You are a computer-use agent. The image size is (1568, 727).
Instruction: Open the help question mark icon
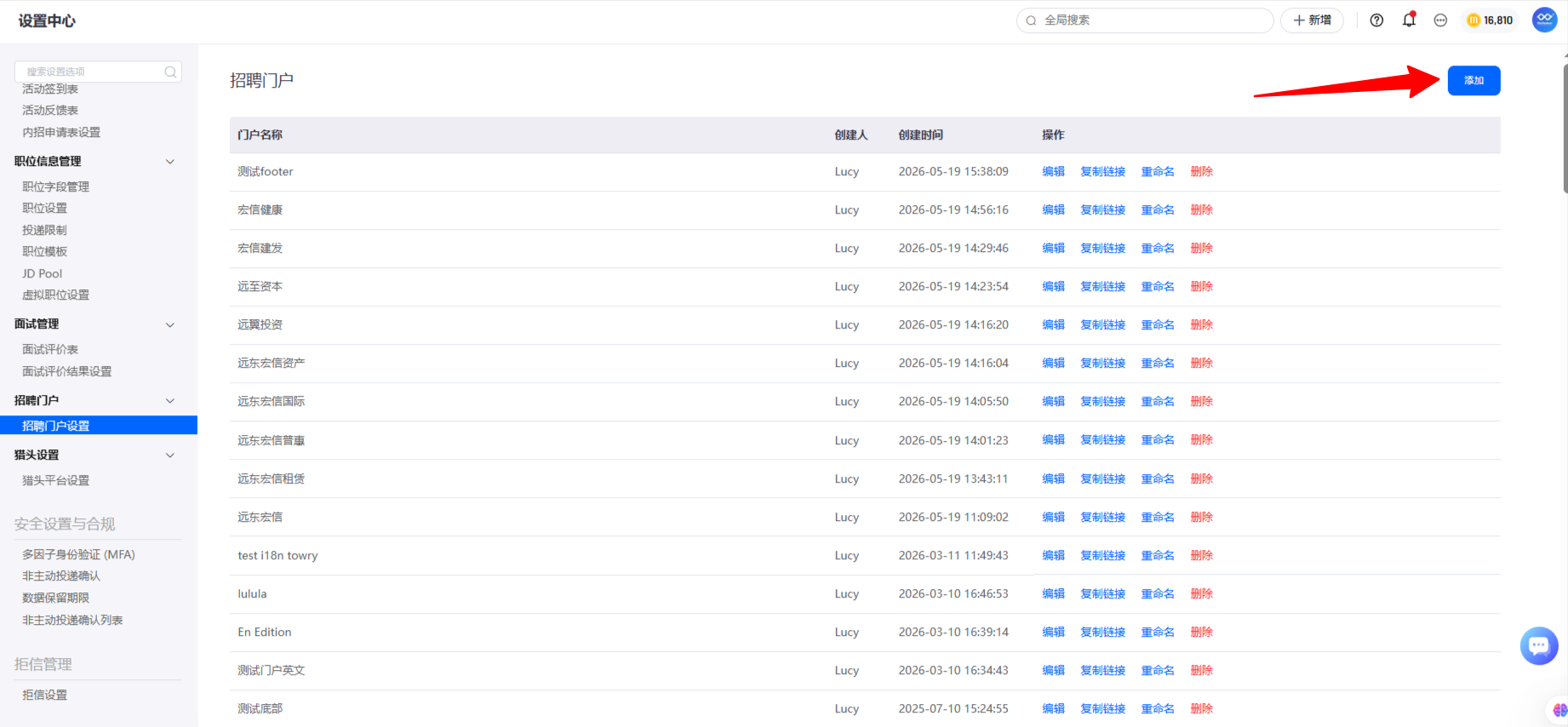click(x=1376, y=20)
